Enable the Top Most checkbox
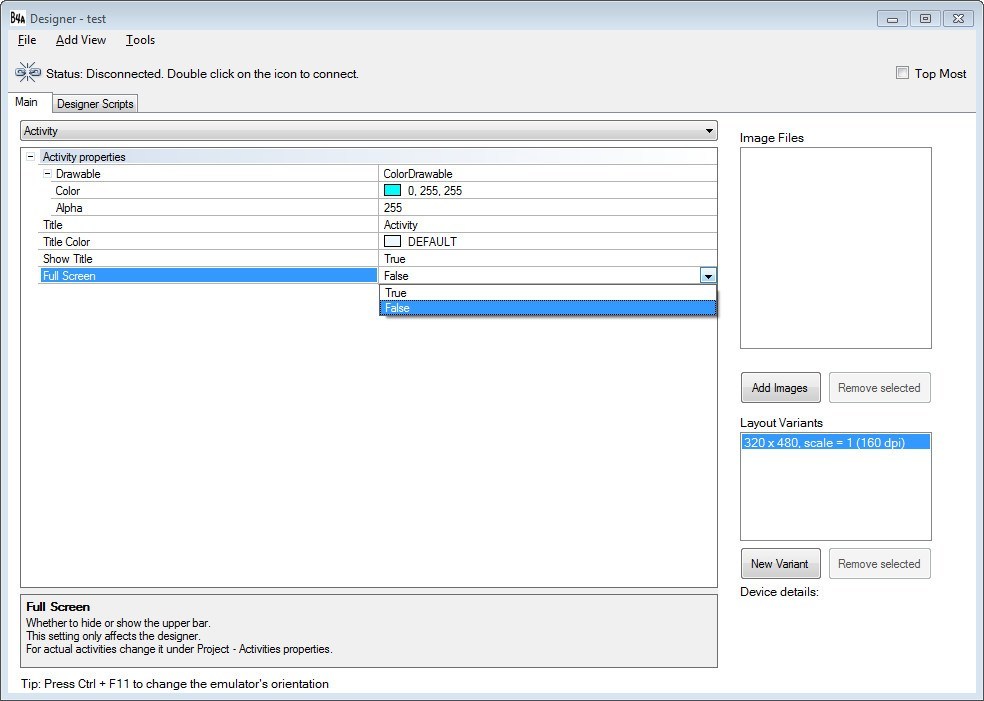984x701 pixels. pyautogui.click(x=902, y=73)
